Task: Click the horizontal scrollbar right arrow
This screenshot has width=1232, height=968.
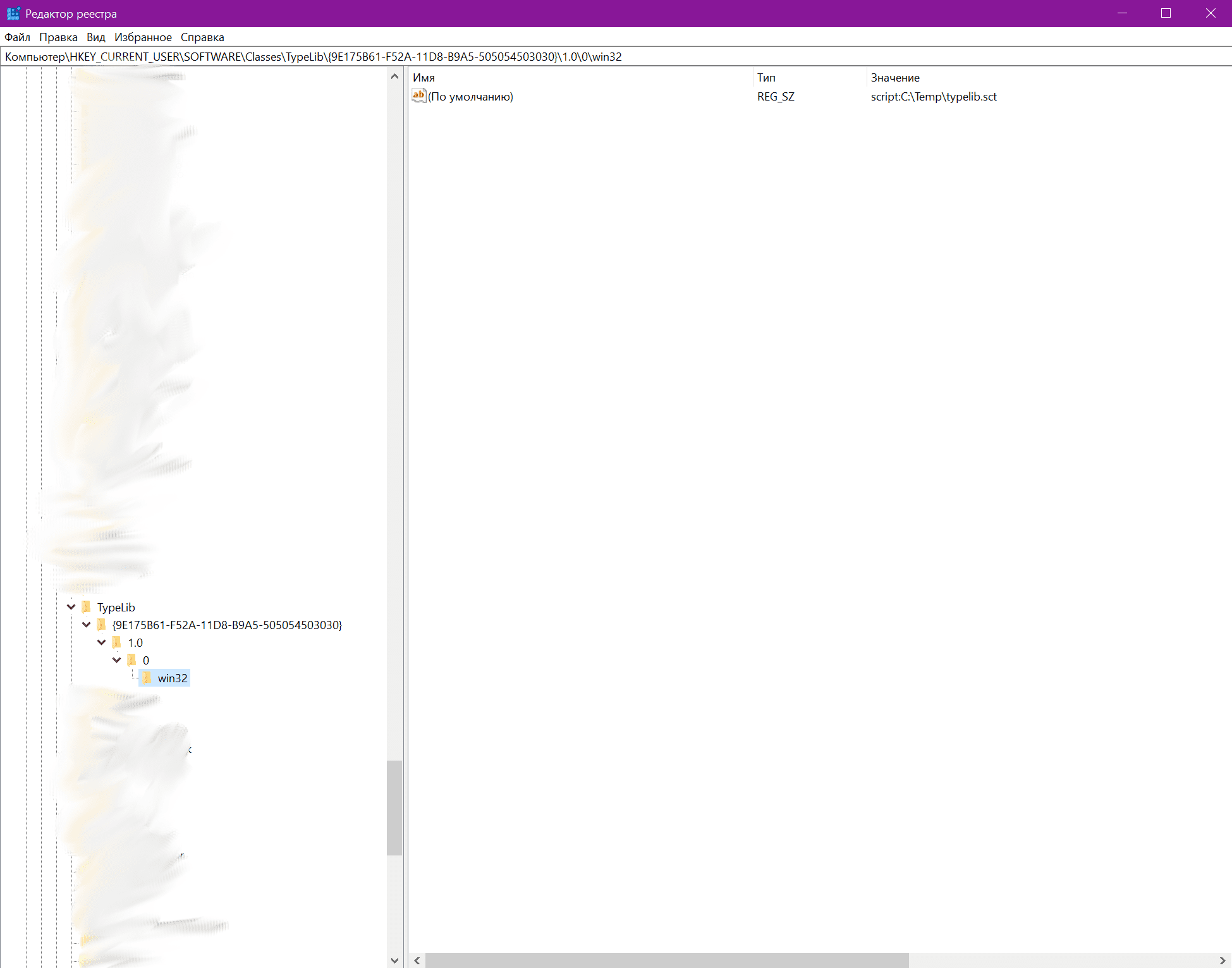Action: point(1223,960)
